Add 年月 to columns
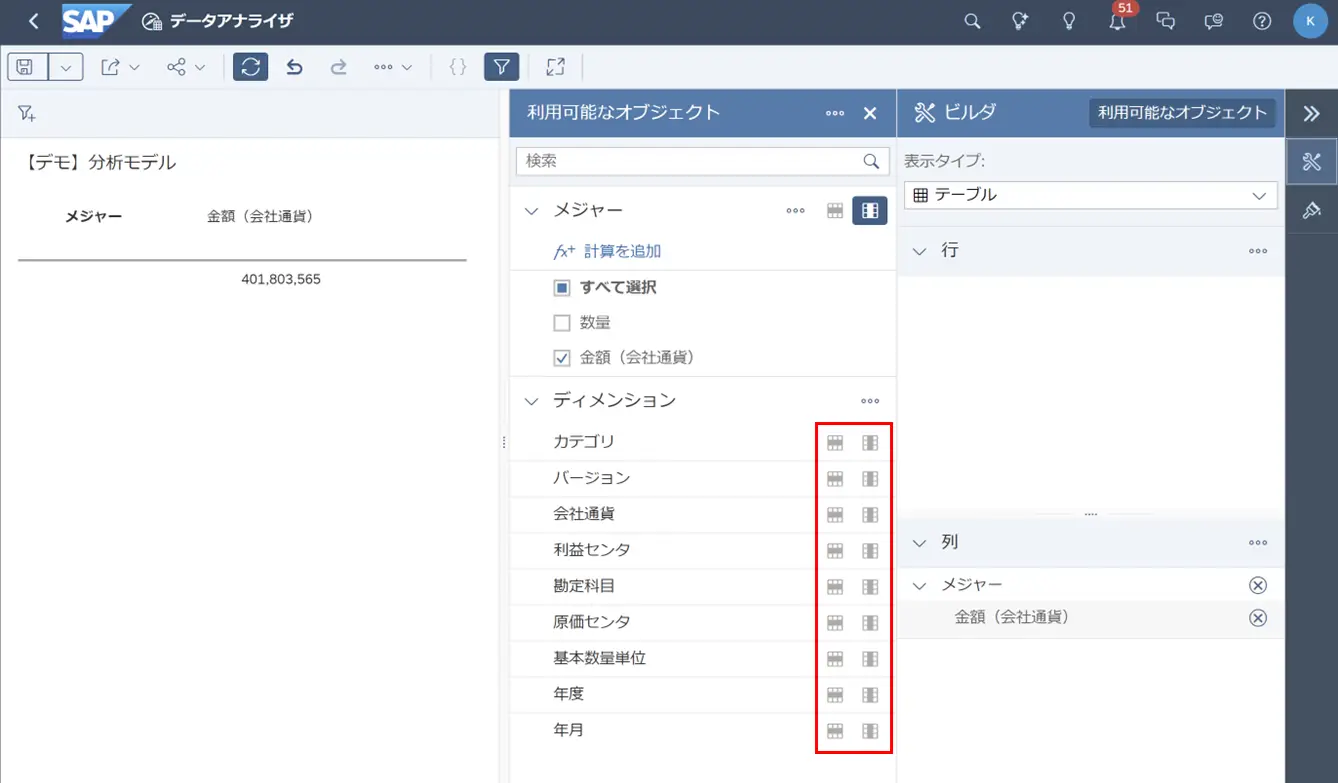The image size is (1338, 783). click(870, 731)
